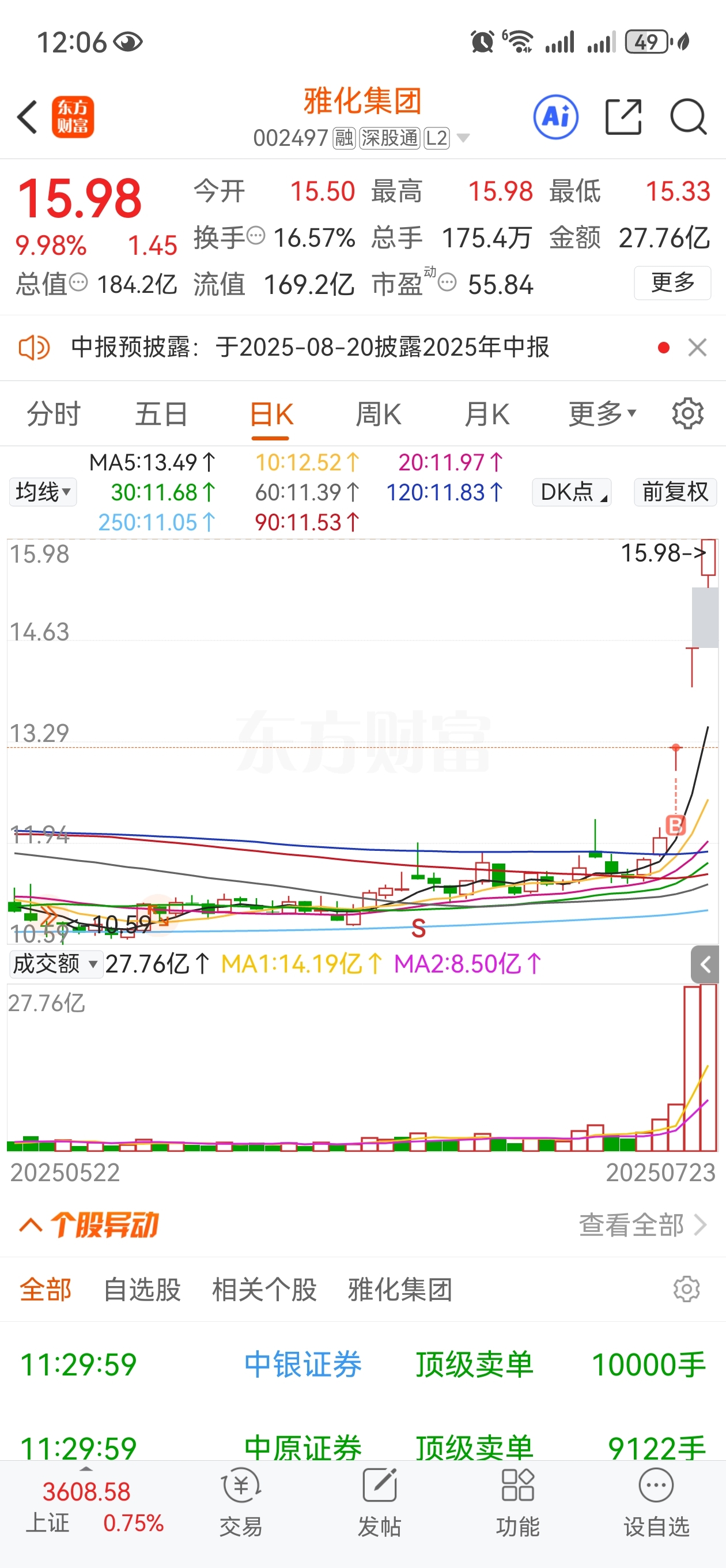Open 发帖 post composer
Viewport: 726px width, 1568px height.
tap(379, 1501)
